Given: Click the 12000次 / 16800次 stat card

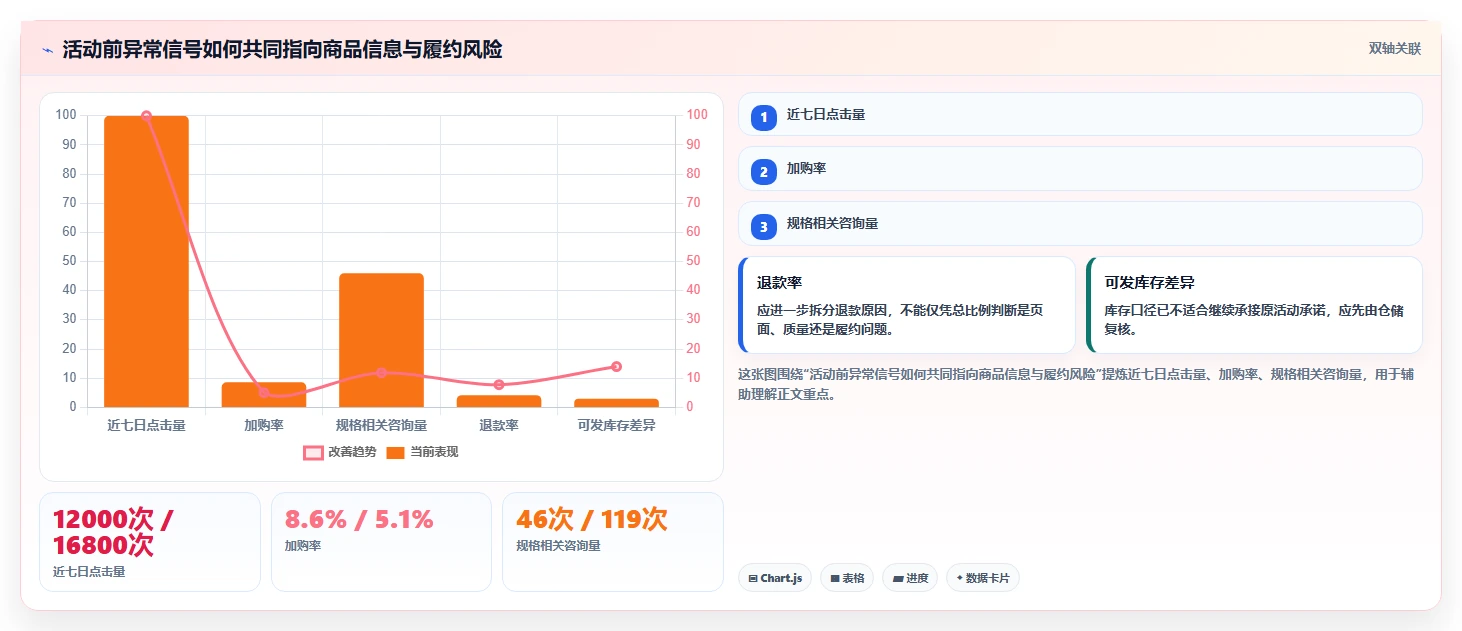Looking at the screenshot, I should pos(150,542).
